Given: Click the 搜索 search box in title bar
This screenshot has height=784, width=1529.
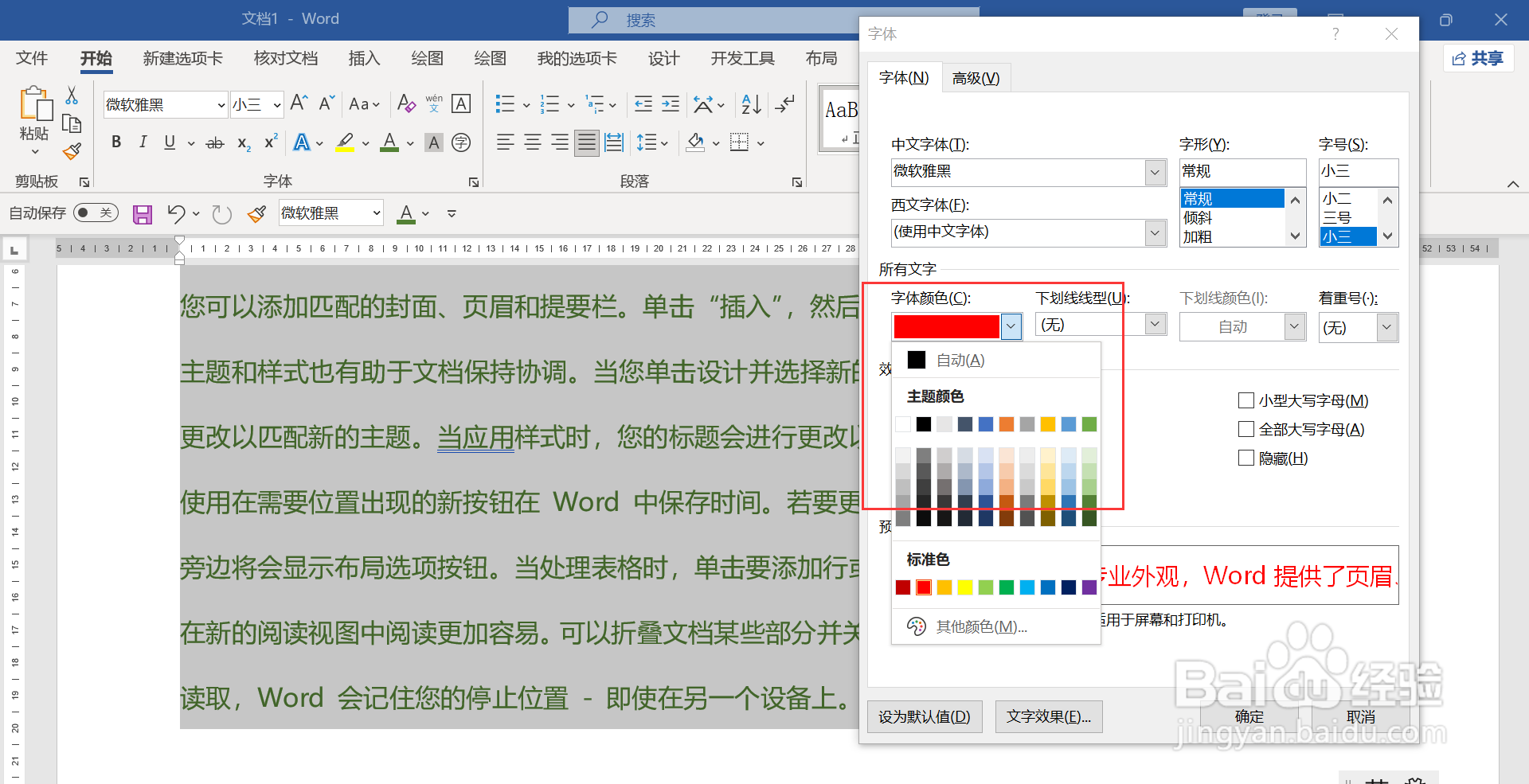Looking at the screenshot, I should (x=773, y=20).
